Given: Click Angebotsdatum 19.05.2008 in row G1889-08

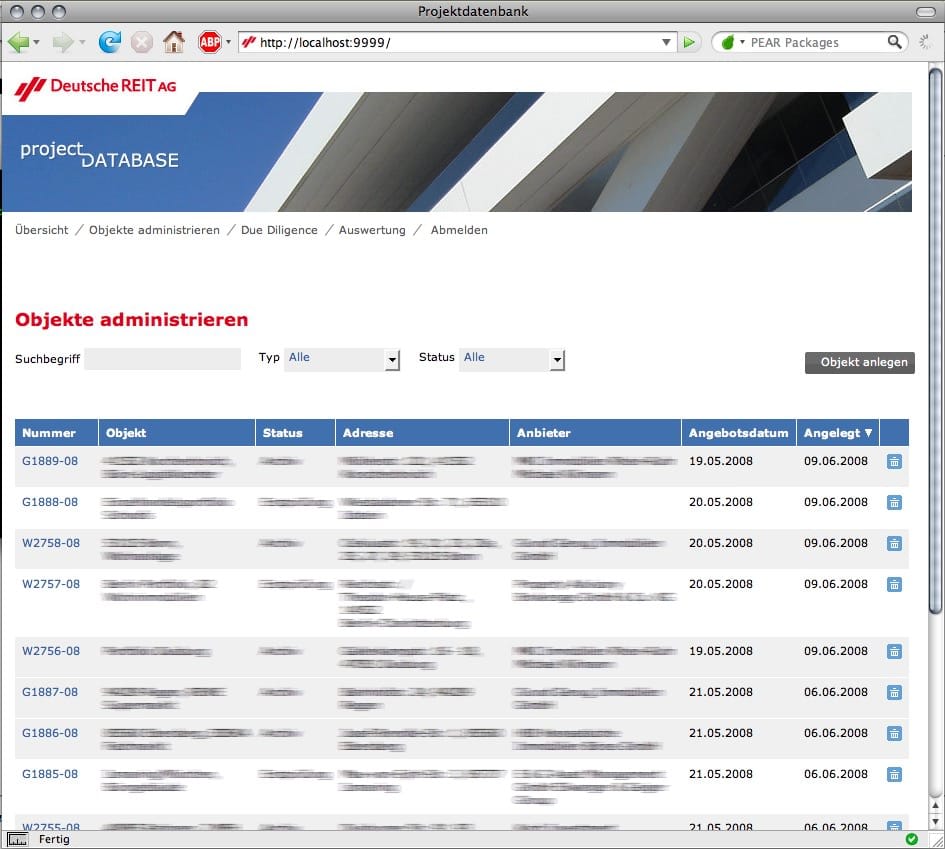Looking at the screenshot, I should click(721, 462).
